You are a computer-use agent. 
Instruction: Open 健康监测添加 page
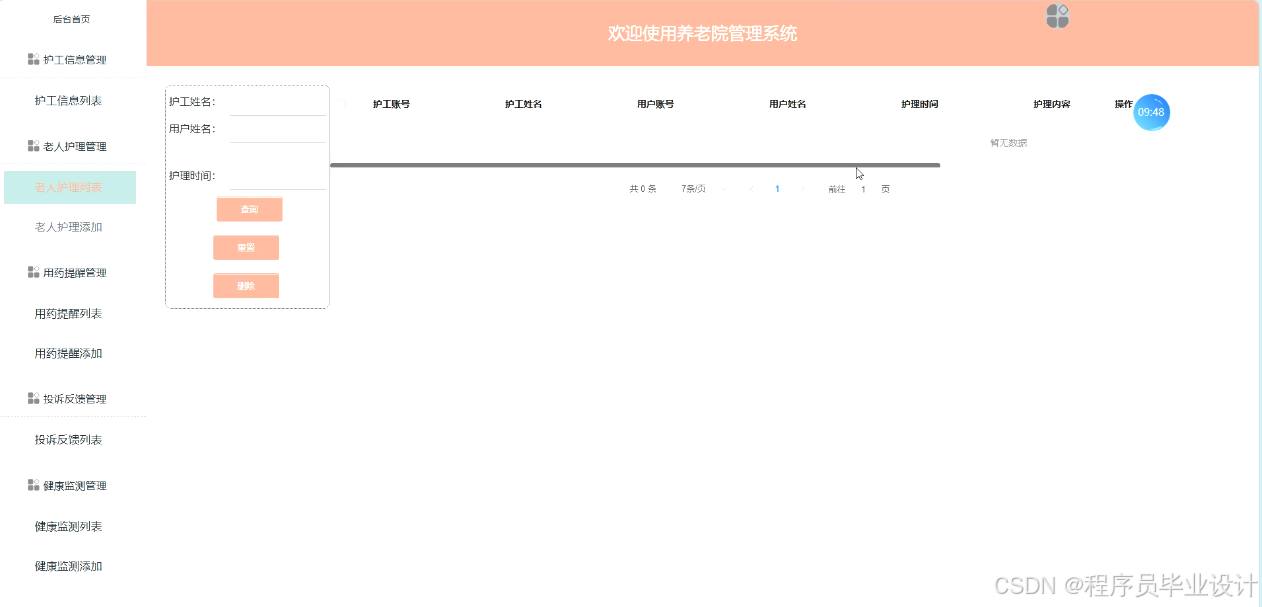tap(69, 566)
